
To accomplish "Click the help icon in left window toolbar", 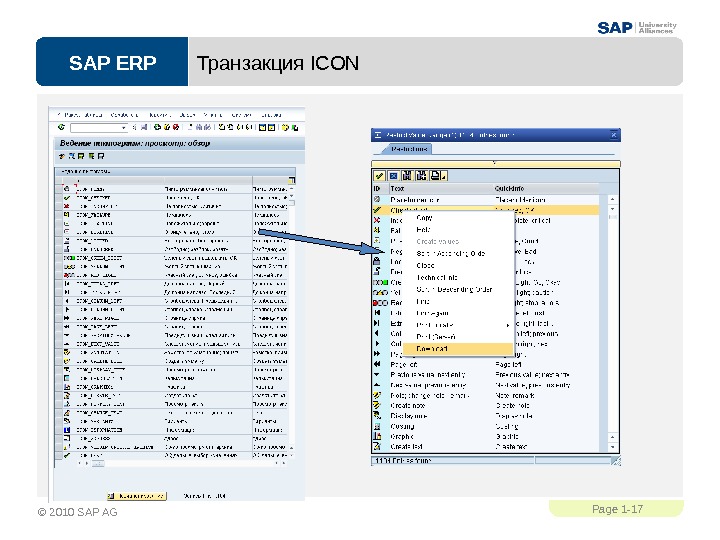I will tap(285, 127).
